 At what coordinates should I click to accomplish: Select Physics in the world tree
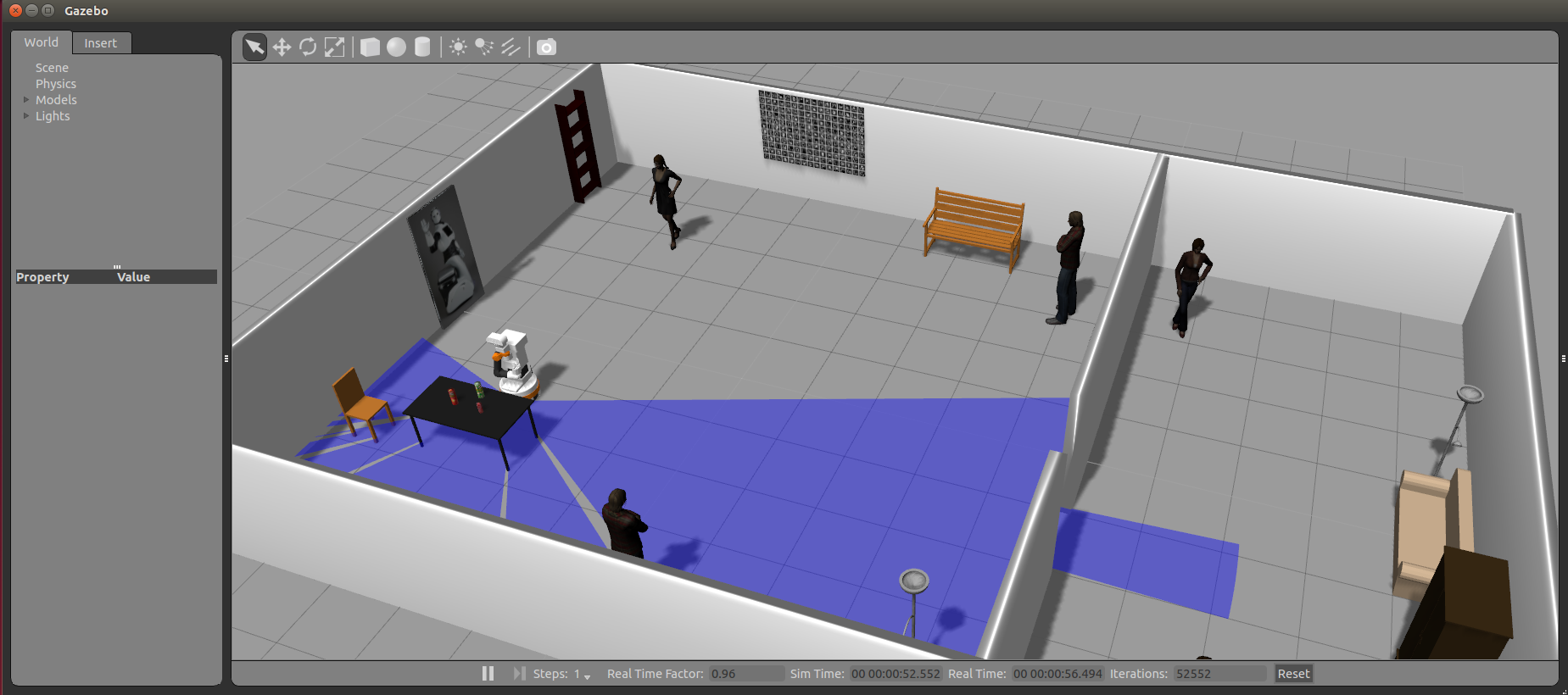(56, 84)
